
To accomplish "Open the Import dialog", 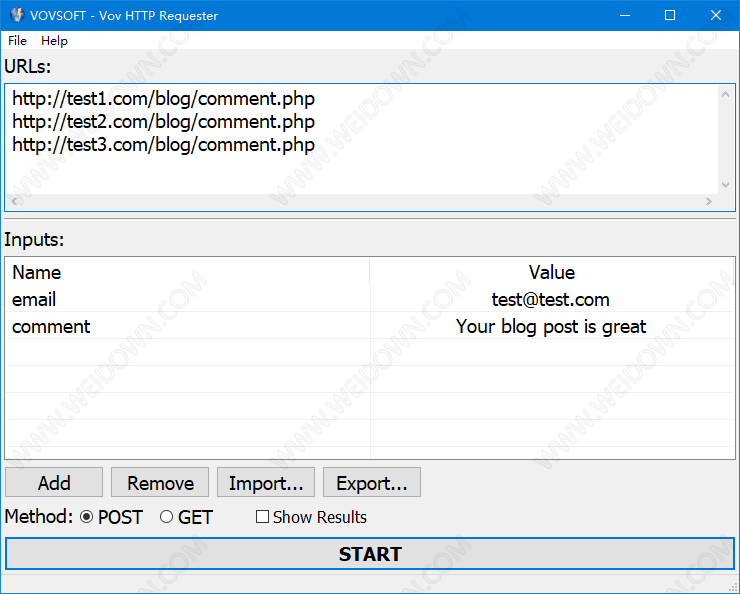I will (x=266, y=483).
